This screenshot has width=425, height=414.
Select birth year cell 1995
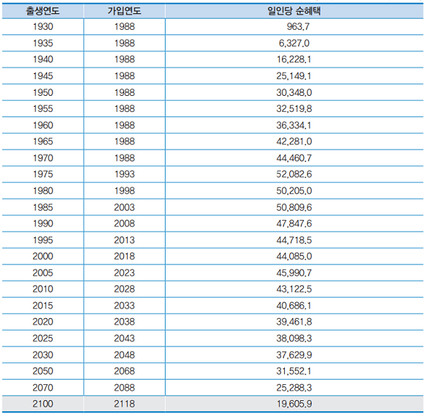click(43, 240)
